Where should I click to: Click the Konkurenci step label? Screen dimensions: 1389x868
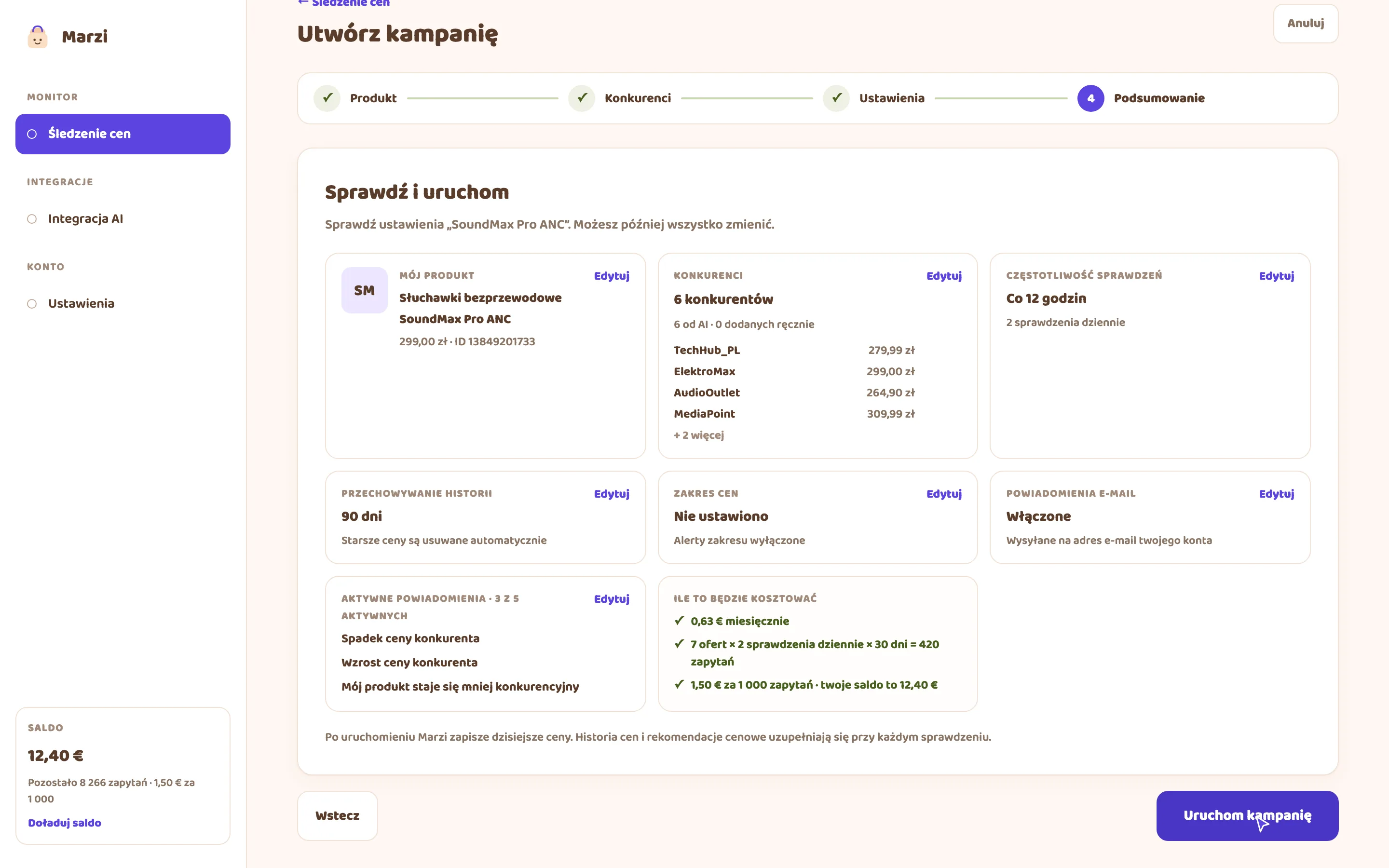638,98
